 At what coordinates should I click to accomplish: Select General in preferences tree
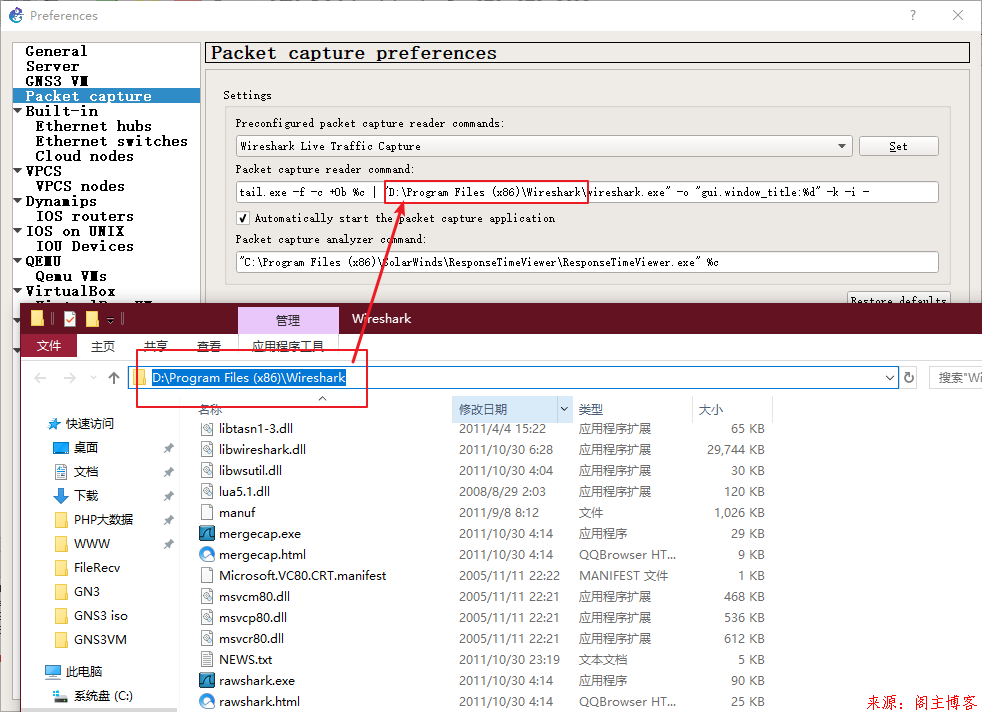(56, 51)
